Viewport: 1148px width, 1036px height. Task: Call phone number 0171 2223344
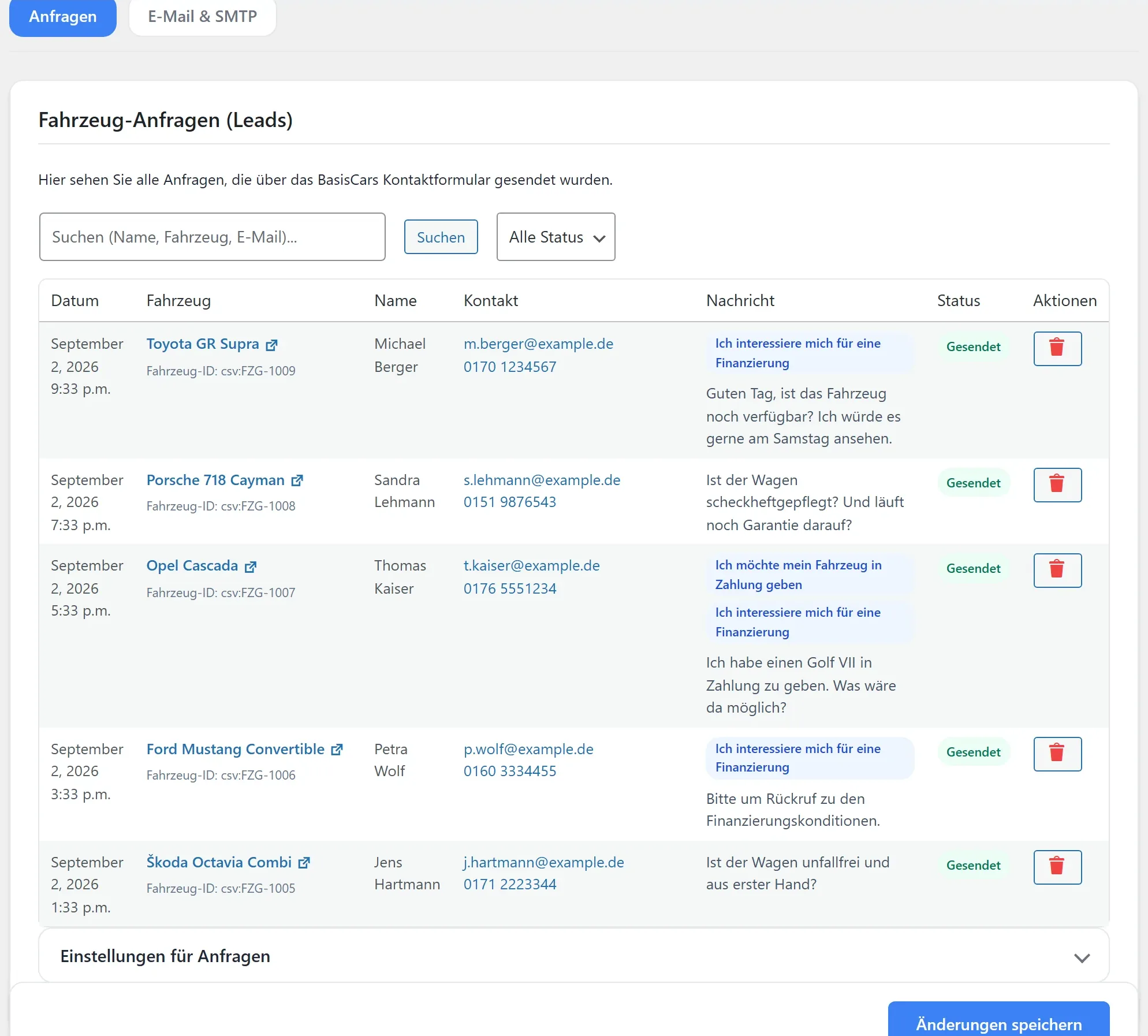(510, 884)
